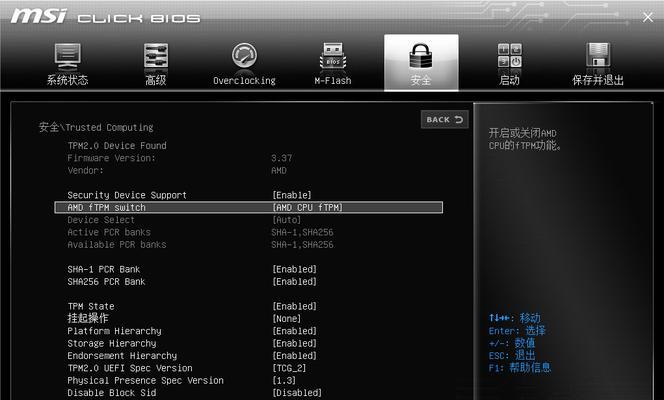This screenshot has width=664, height=400.
Task: Click the Active PCR banks label
Action: tap(109, 232)
